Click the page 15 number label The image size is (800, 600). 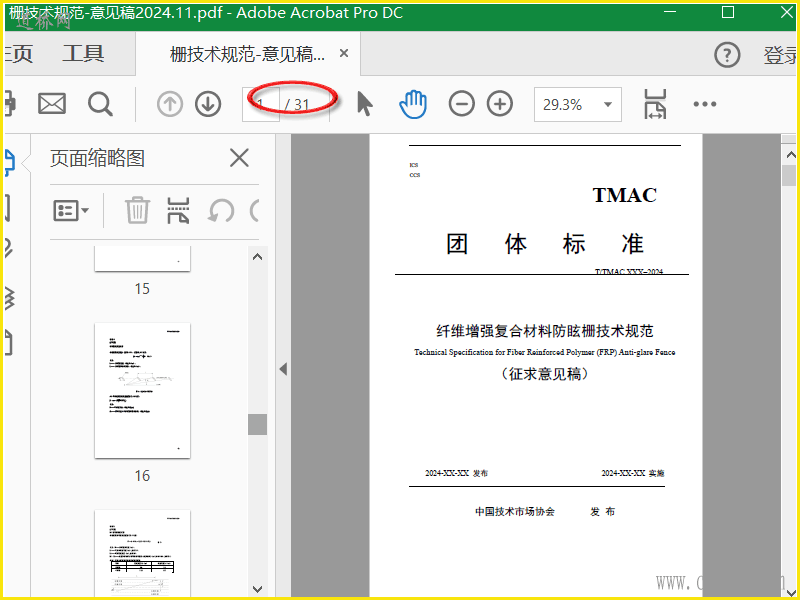(142, 289)
